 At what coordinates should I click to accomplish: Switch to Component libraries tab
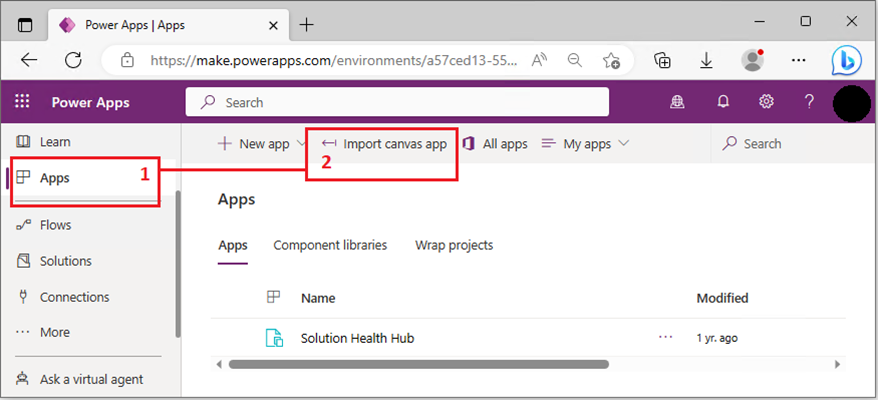click(x=330, y=245)
